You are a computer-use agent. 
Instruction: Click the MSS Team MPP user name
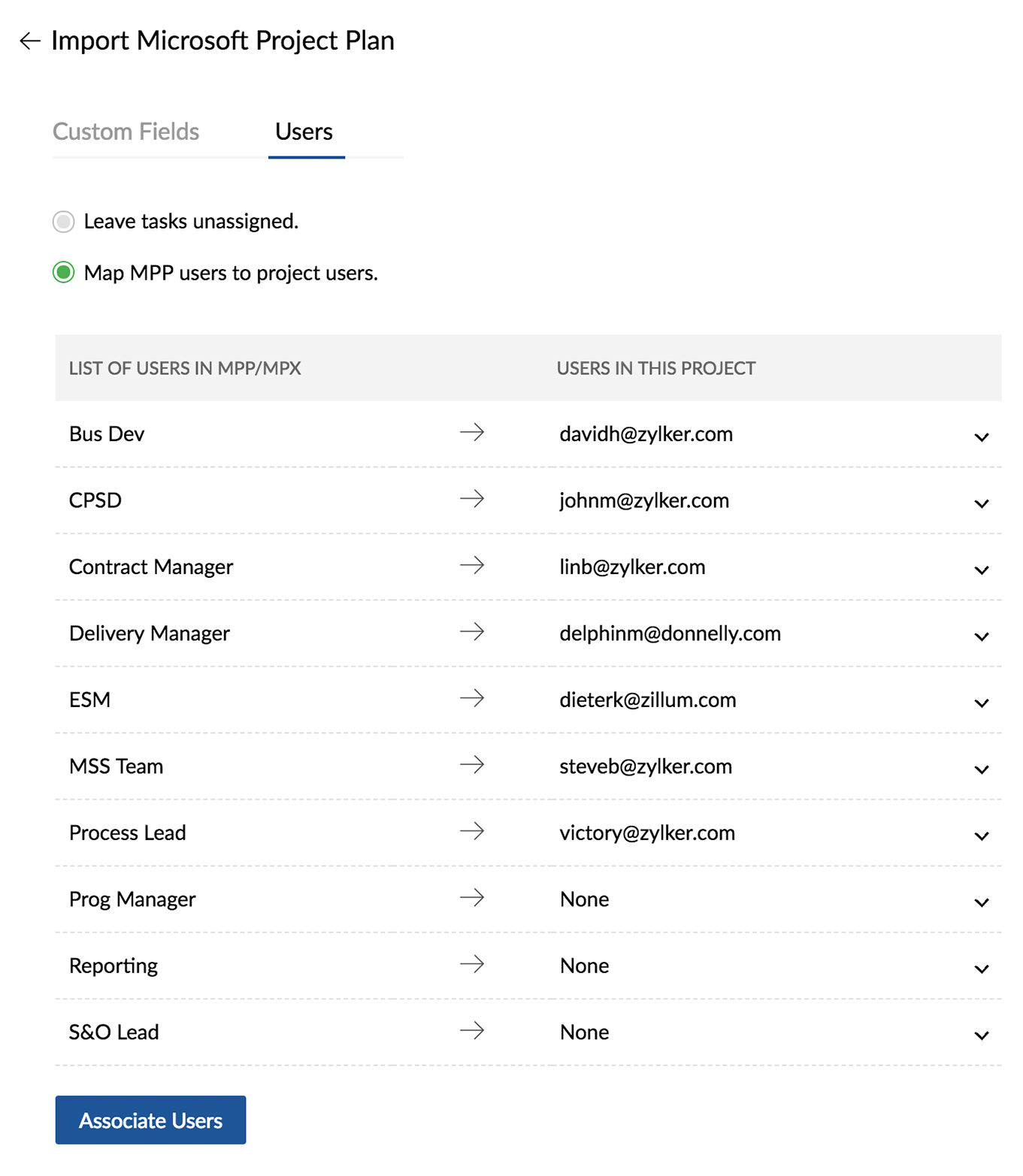pos(116,766)
